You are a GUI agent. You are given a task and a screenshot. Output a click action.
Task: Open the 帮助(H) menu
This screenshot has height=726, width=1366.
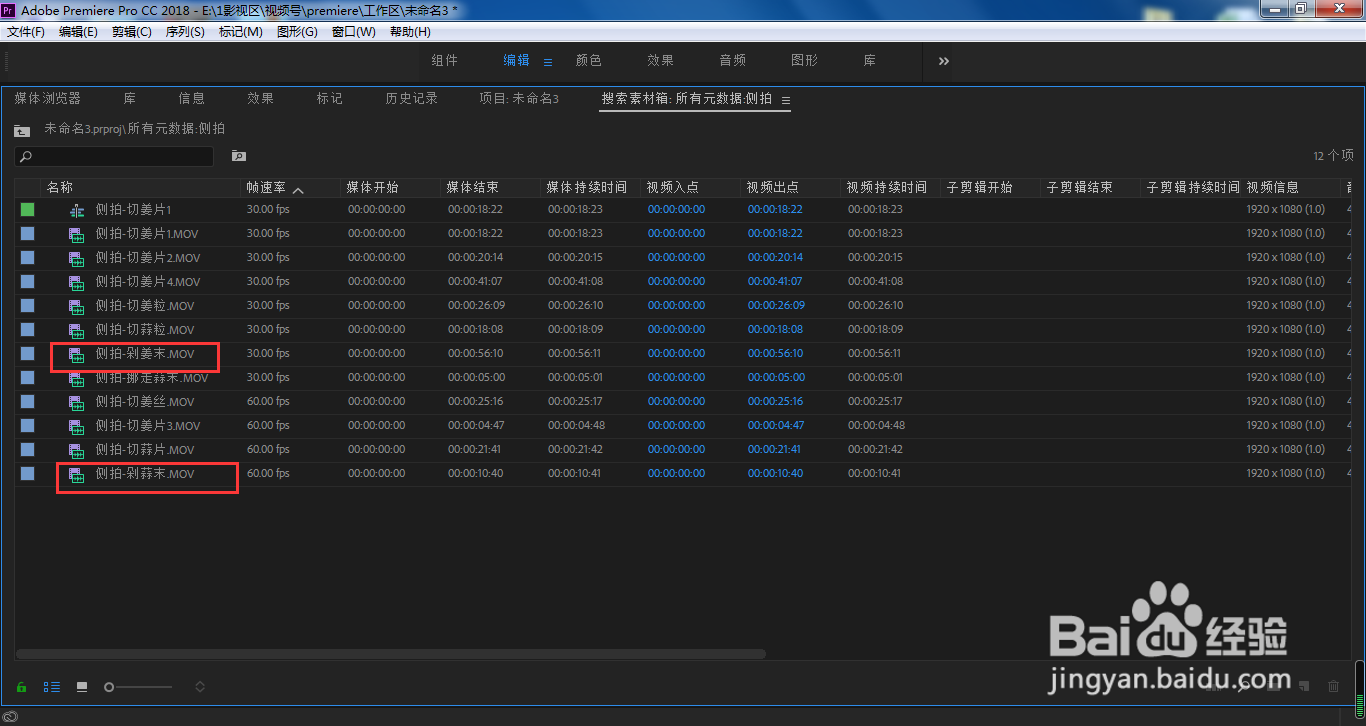410,32
